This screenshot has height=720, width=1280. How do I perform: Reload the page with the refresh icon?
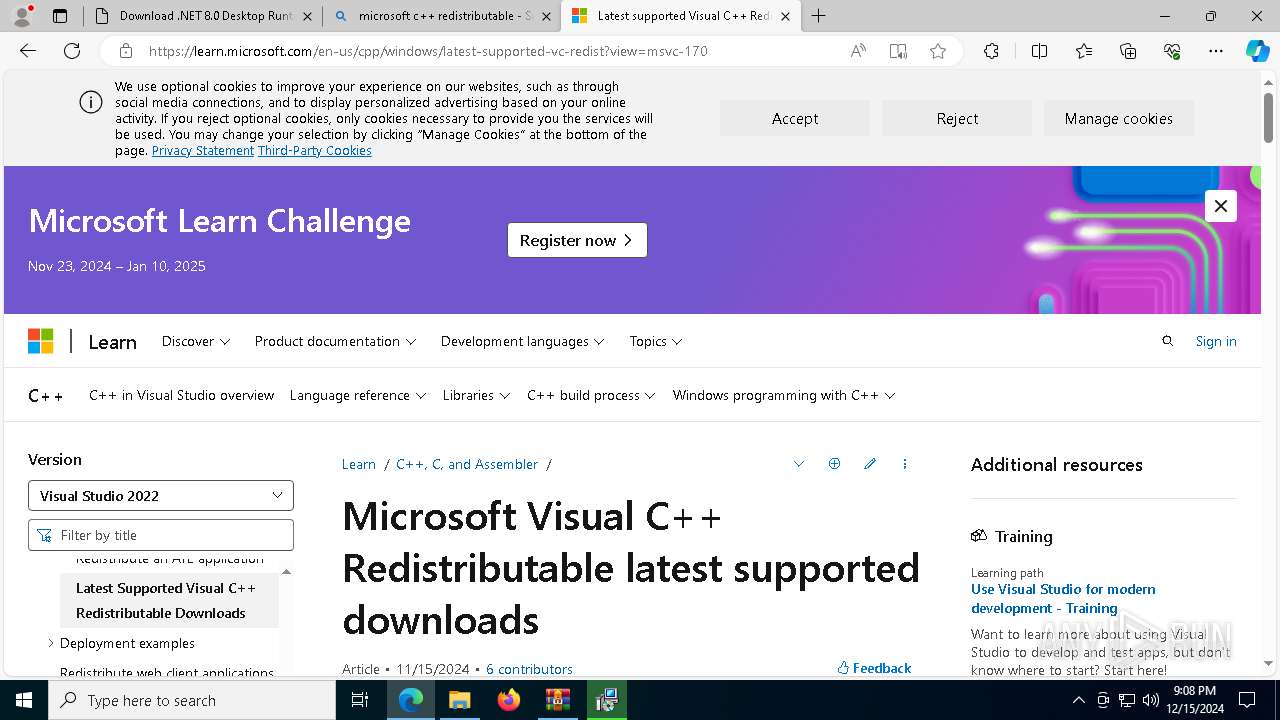coord(72,51)
